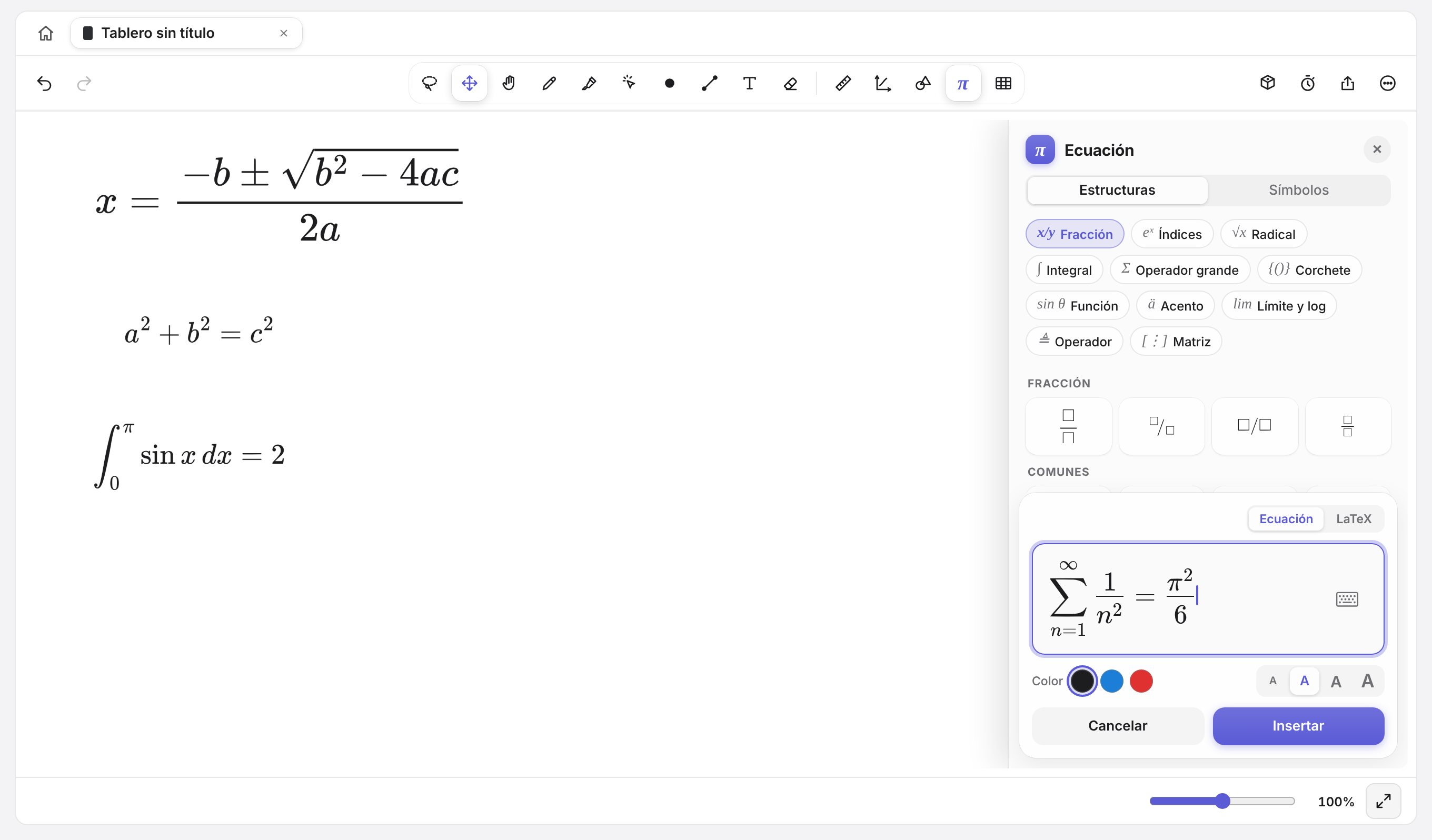Insert the stacked fraction template
The height and width of the screenshot is (840, 1432).
[1068, 426]
